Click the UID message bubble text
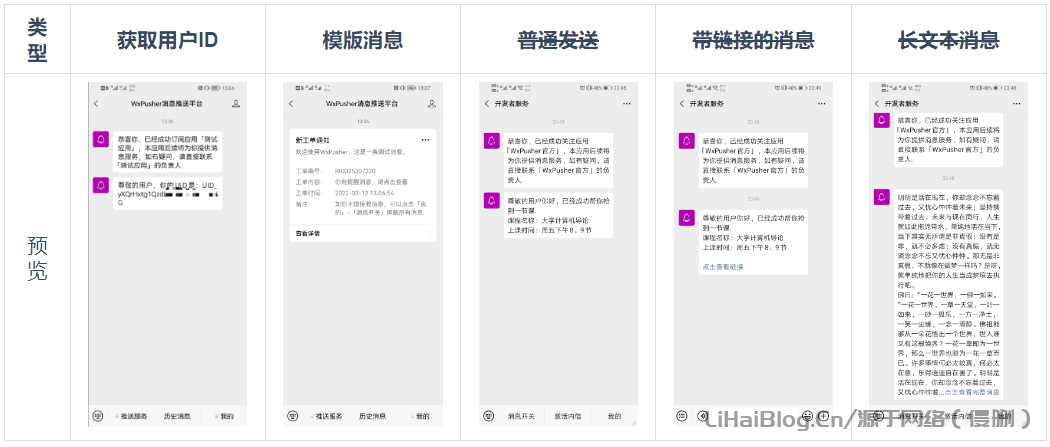 pos(167,193)
